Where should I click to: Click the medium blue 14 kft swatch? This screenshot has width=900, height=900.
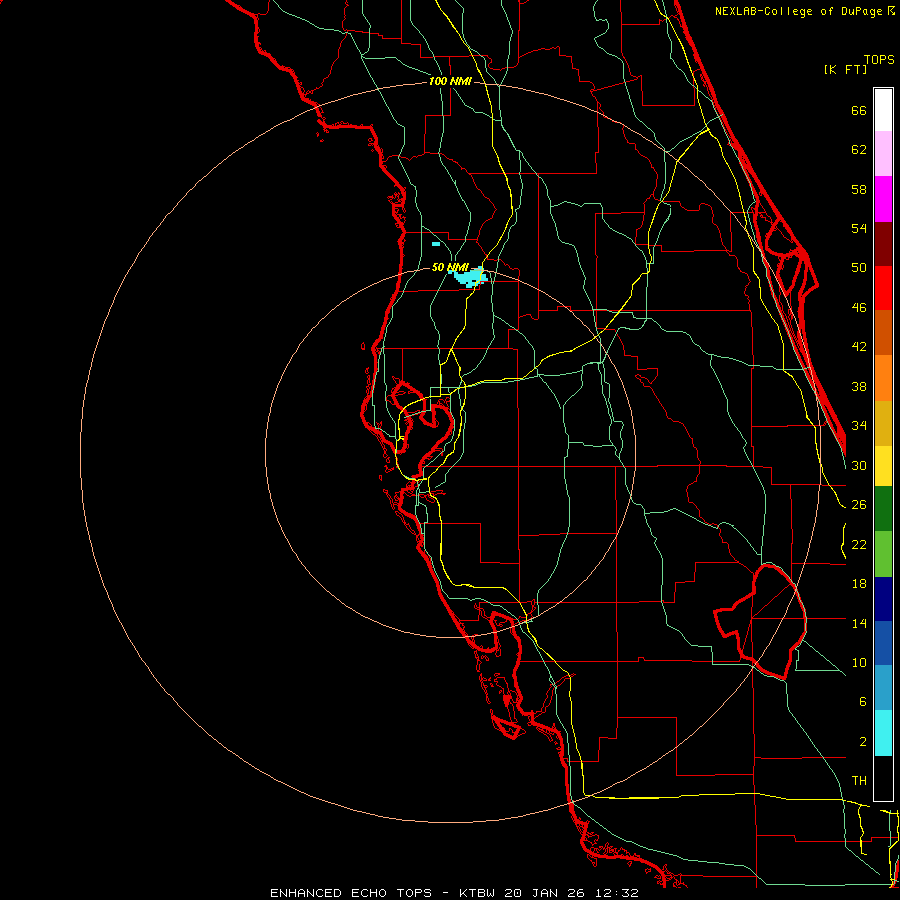(x=883, y=643)
